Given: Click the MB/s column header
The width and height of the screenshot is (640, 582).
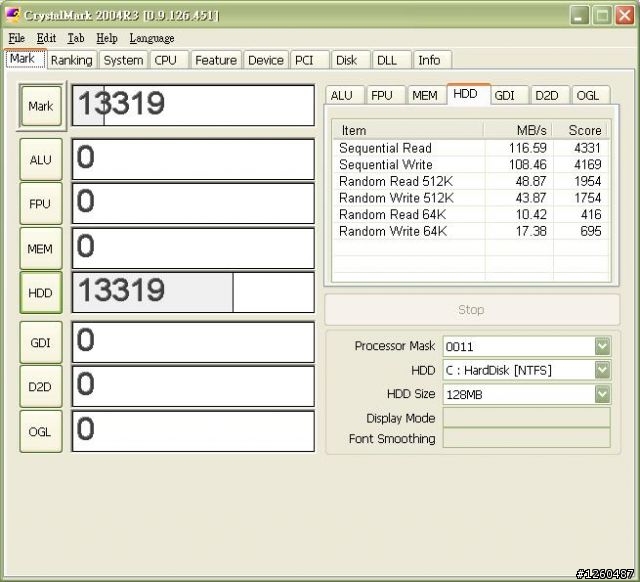Looking at the screenshot, I should (x=518, y=130).
